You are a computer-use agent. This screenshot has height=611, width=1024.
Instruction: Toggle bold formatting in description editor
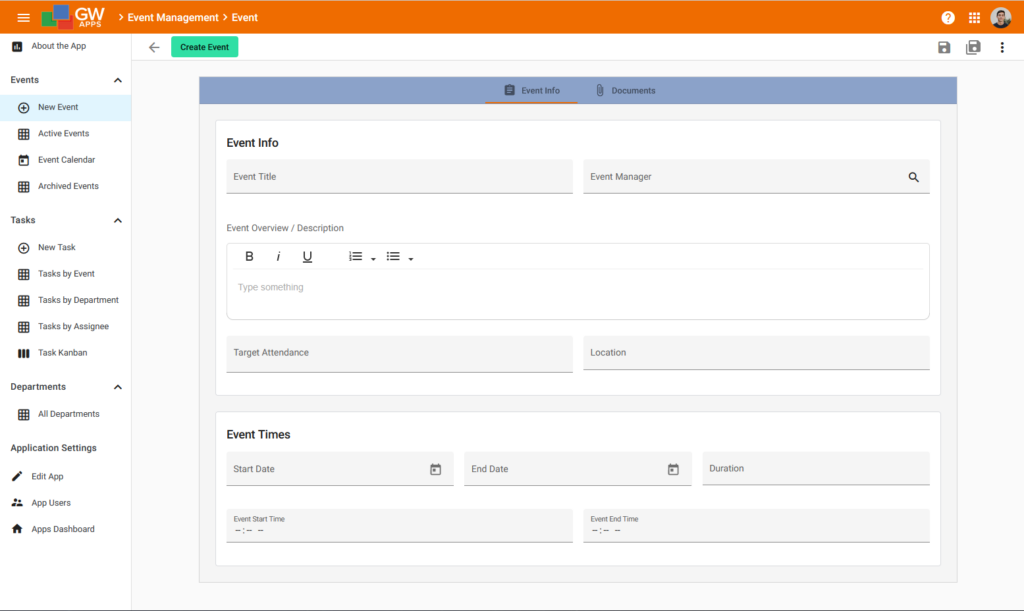[x=249, y=257]
